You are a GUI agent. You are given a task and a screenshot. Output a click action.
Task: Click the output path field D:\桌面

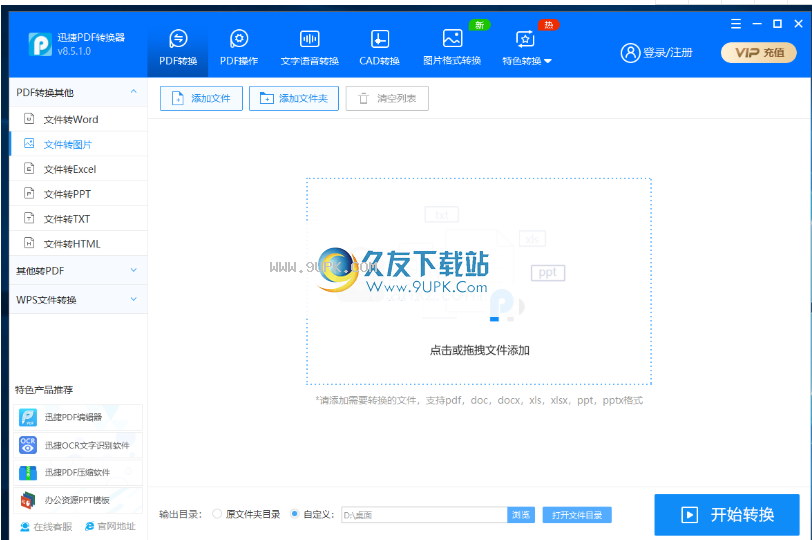424,515
